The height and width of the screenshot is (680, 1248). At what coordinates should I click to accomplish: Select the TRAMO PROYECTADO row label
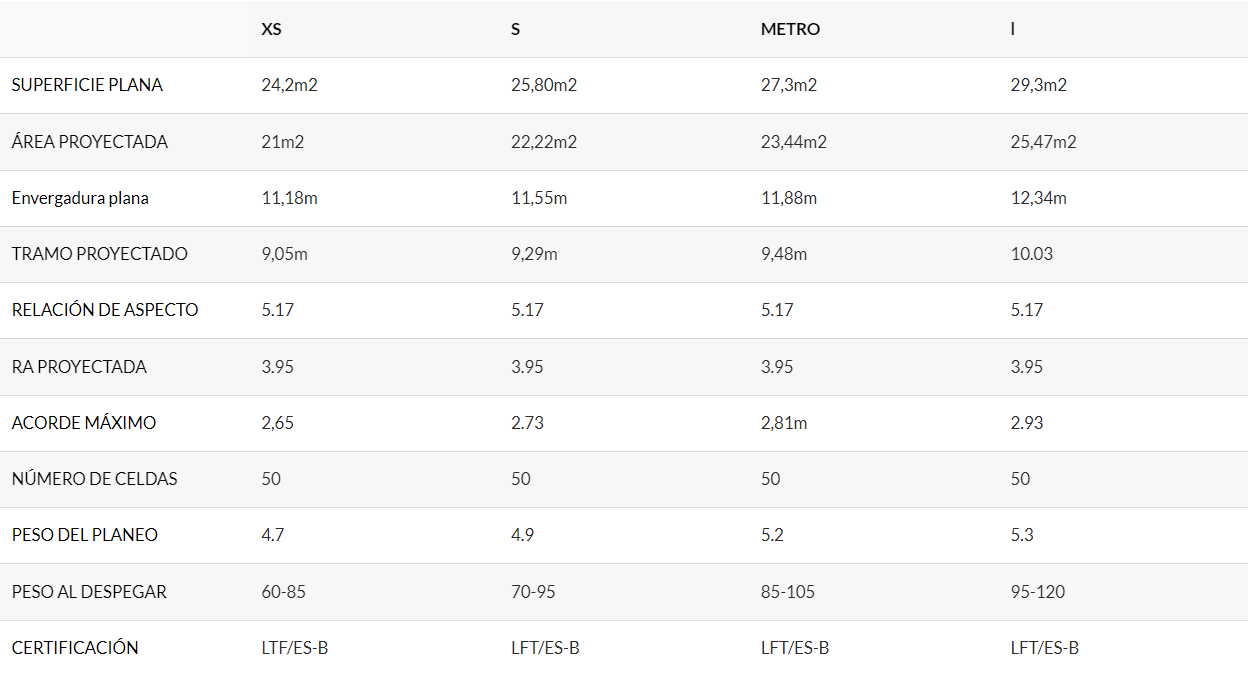coord(100,254)
